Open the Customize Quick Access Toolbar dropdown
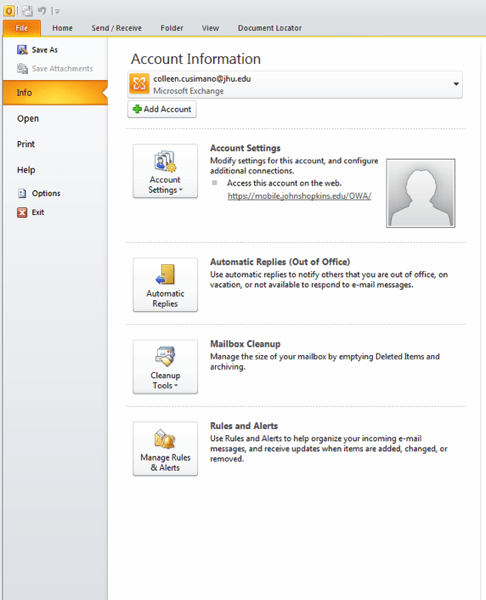This screenshot has height=600, width=486. point(56,11)
